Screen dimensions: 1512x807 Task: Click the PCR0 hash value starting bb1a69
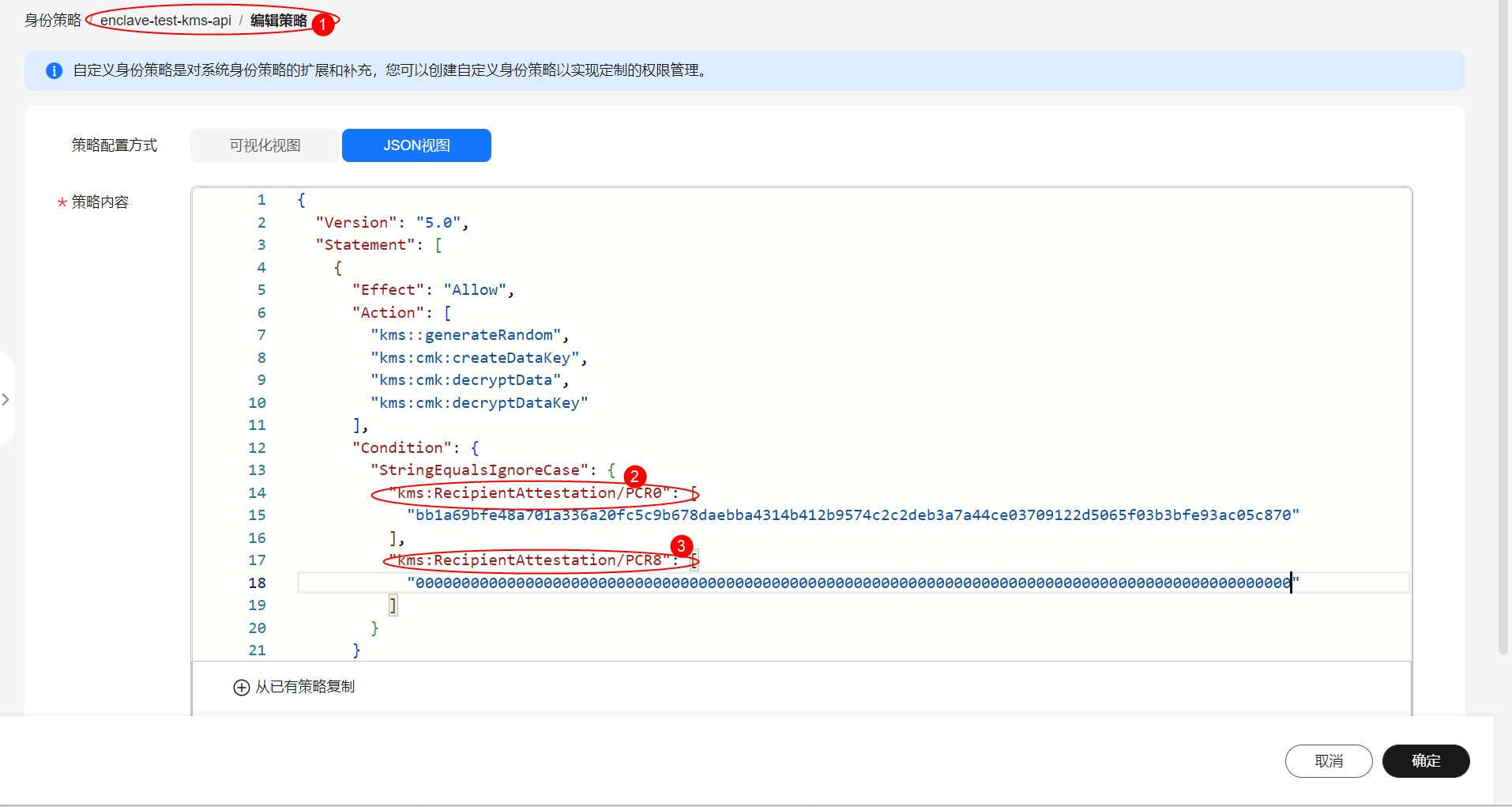point(853,515)
